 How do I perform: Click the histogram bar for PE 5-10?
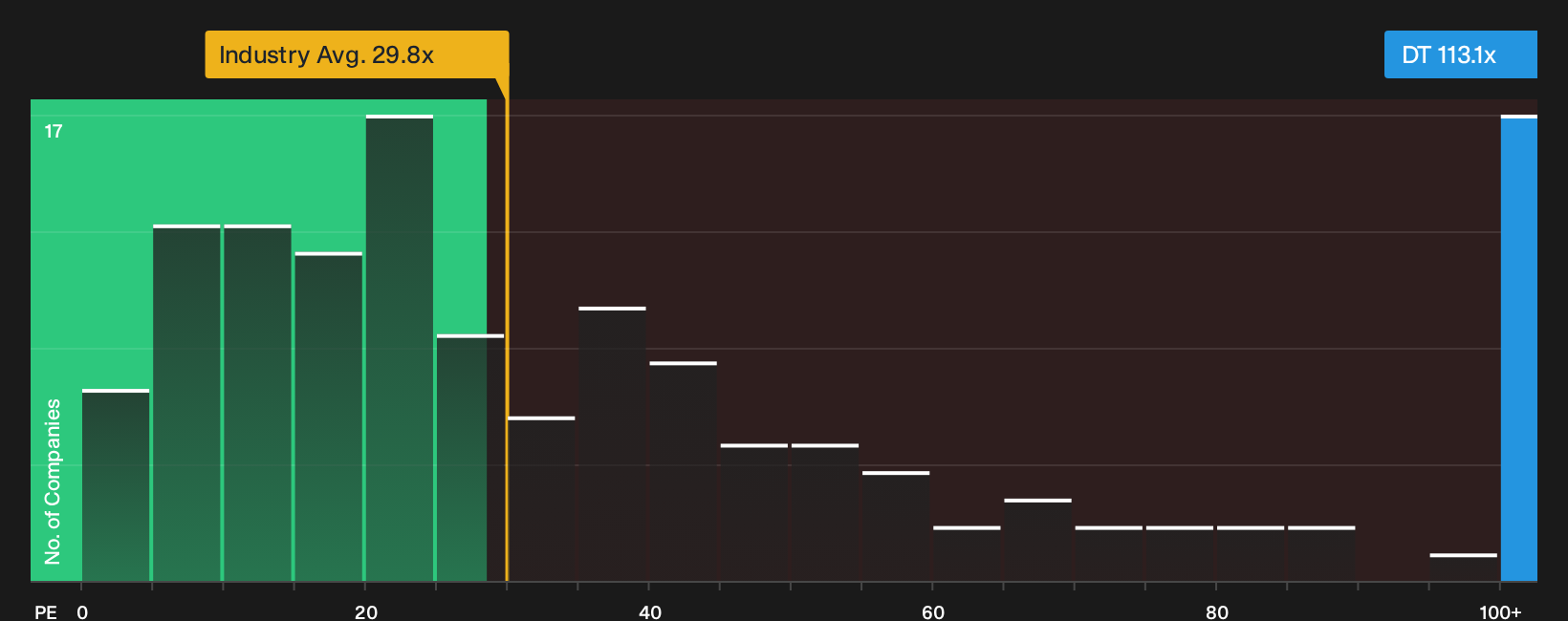tap(186, 403)
